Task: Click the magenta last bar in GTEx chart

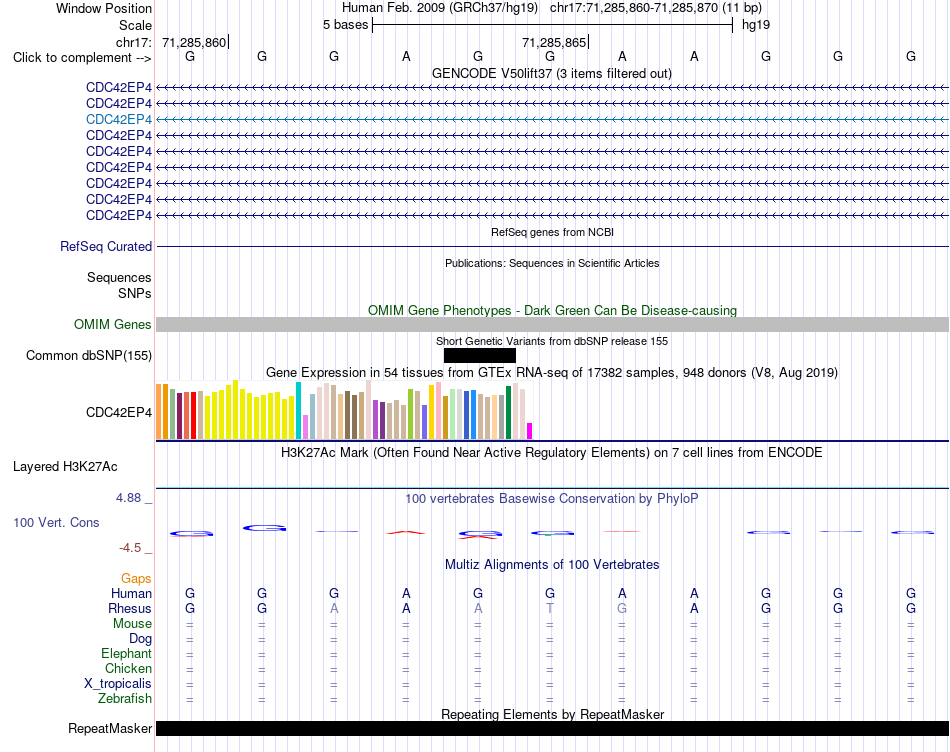Action: click(529, 431)
